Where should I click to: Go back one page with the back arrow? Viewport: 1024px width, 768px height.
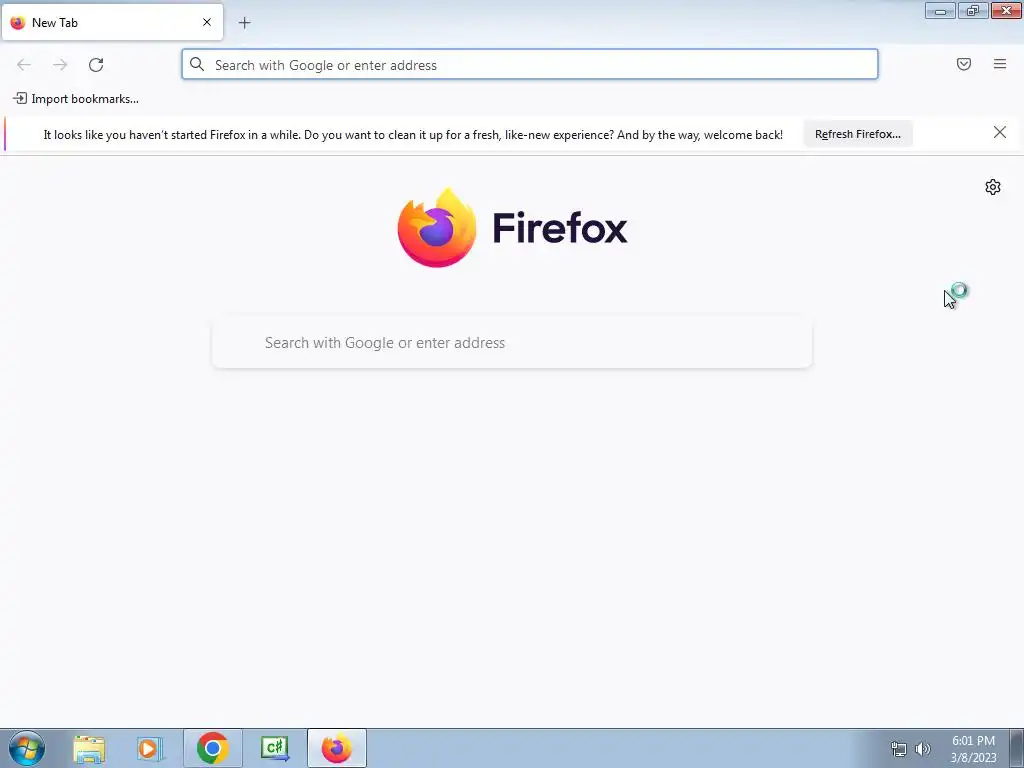[24, 65]
